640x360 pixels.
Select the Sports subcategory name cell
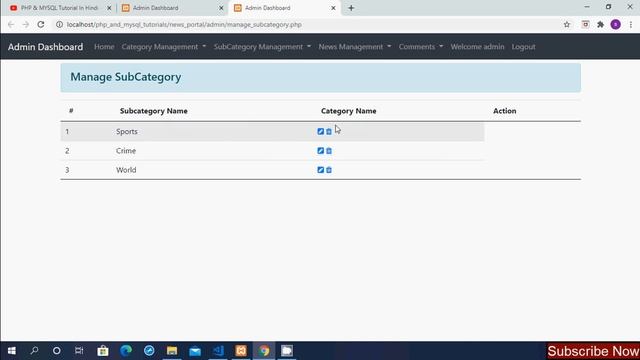(127, 131)
